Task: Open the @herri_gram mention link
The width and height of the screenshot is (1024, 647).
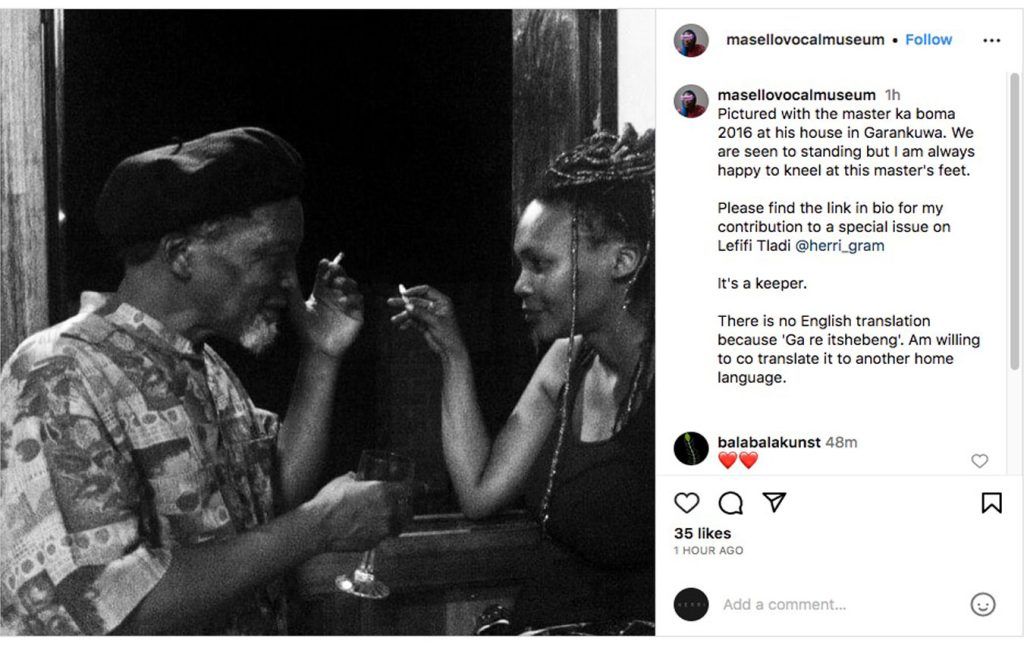Action: pos(846,245)
